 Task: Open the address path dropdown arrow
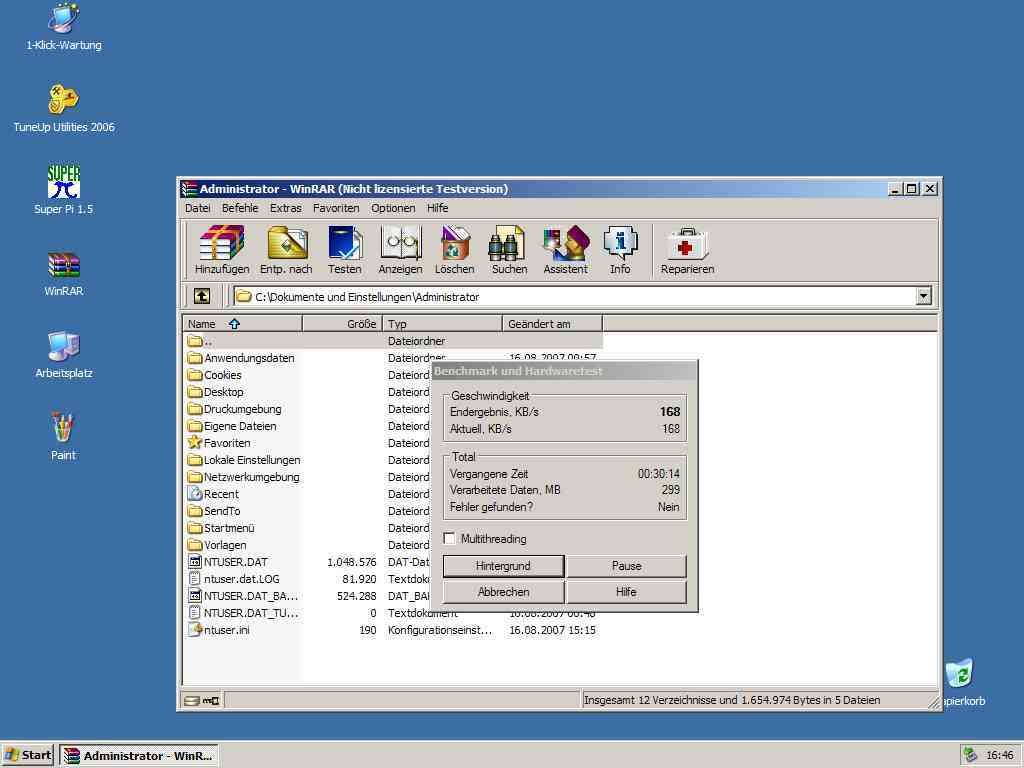pos(923,296)
